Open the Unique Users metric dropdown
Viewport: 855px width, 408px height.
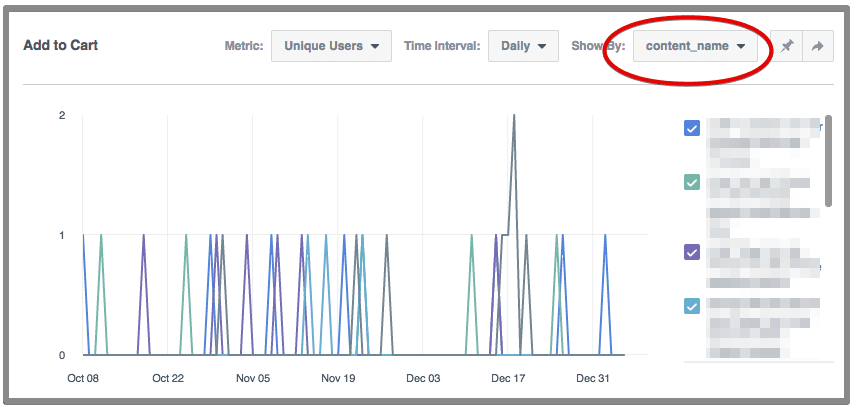(x=330, y=46)
